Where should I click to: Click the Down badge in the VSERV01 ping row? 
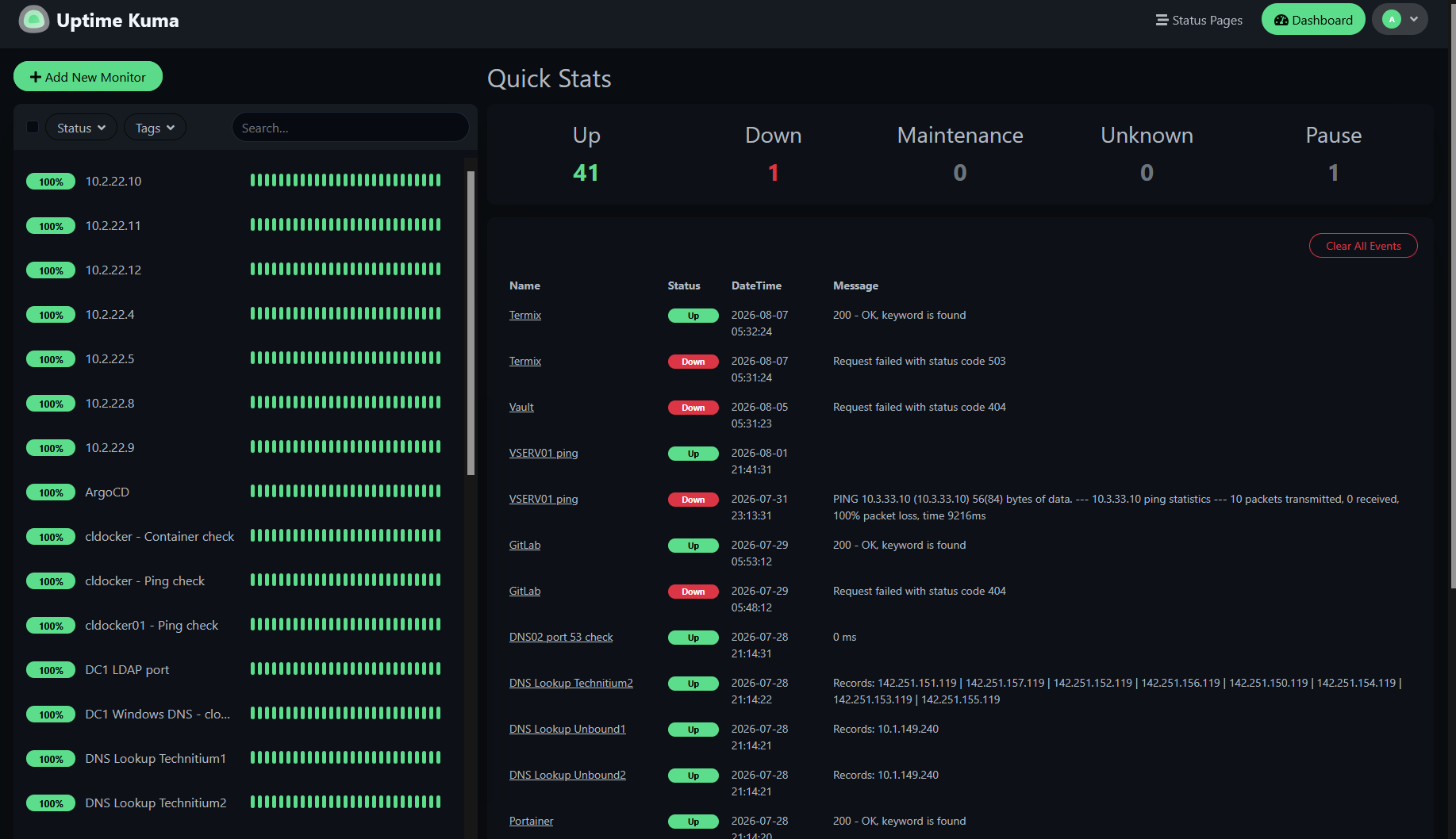pos(693,500)
